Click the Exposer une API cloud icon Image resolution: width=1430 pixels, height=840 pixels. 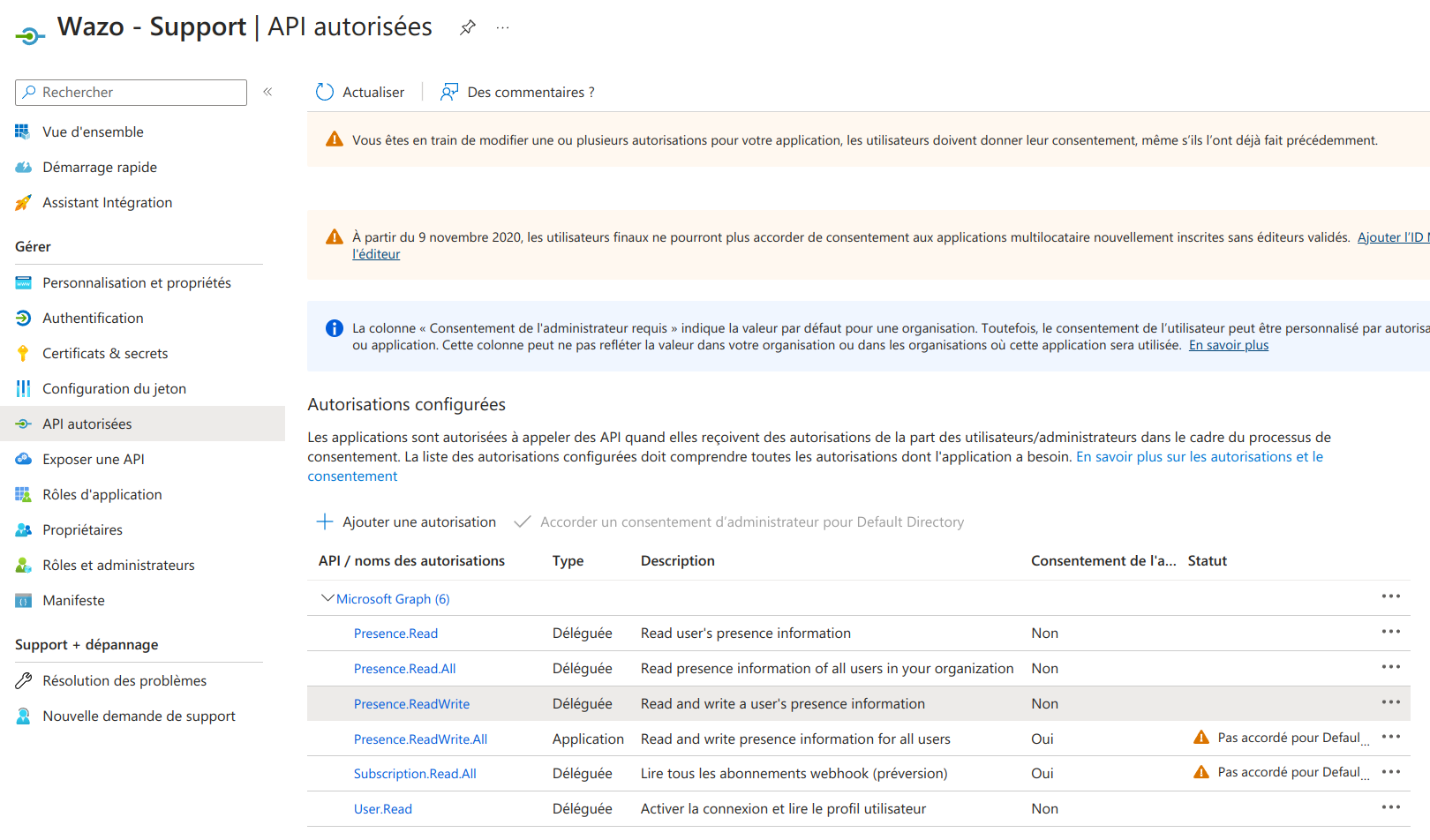23,459
